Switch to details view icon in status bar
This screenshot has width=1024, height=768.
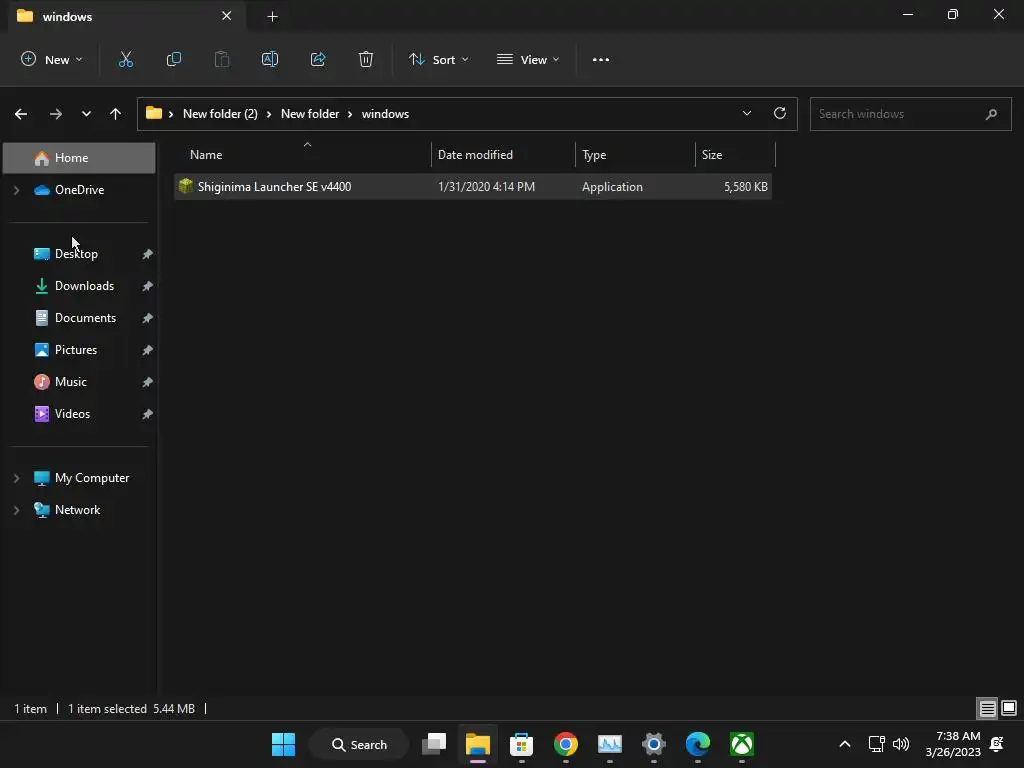[987, 708]
